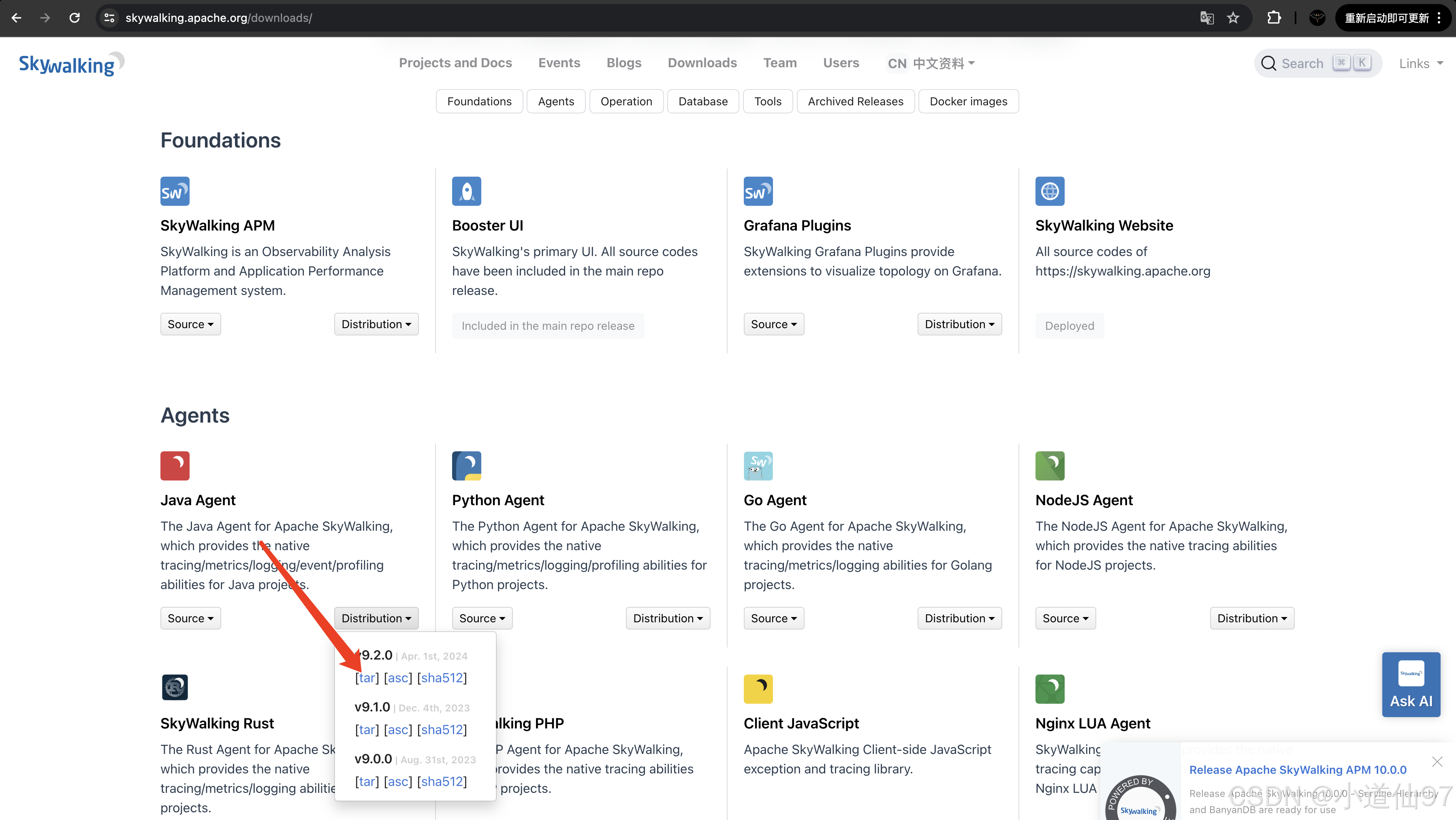This screenshot has height=820, width=1456.
Task: Go to the Blogs nav page
Action: 623,63
